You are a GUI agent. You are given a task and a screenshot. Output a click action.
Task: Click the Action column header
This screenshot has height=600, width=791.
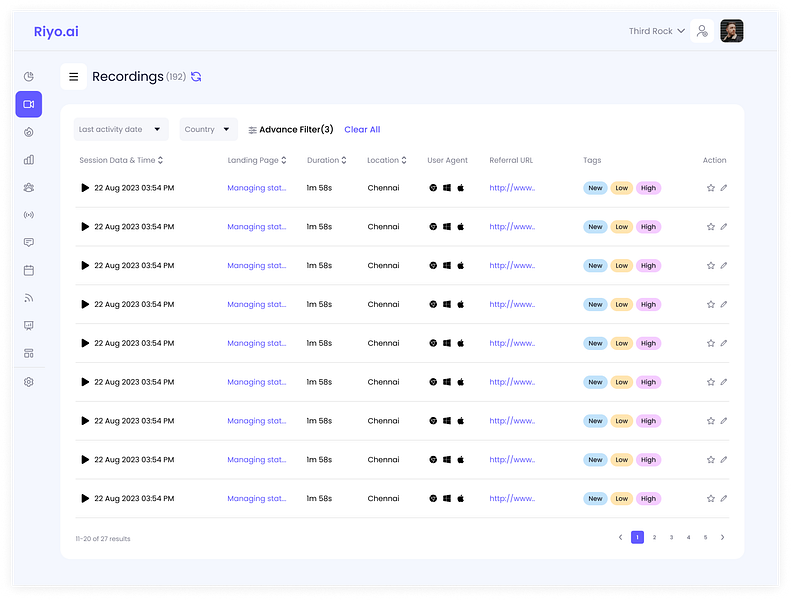click(x=714, y=160)
